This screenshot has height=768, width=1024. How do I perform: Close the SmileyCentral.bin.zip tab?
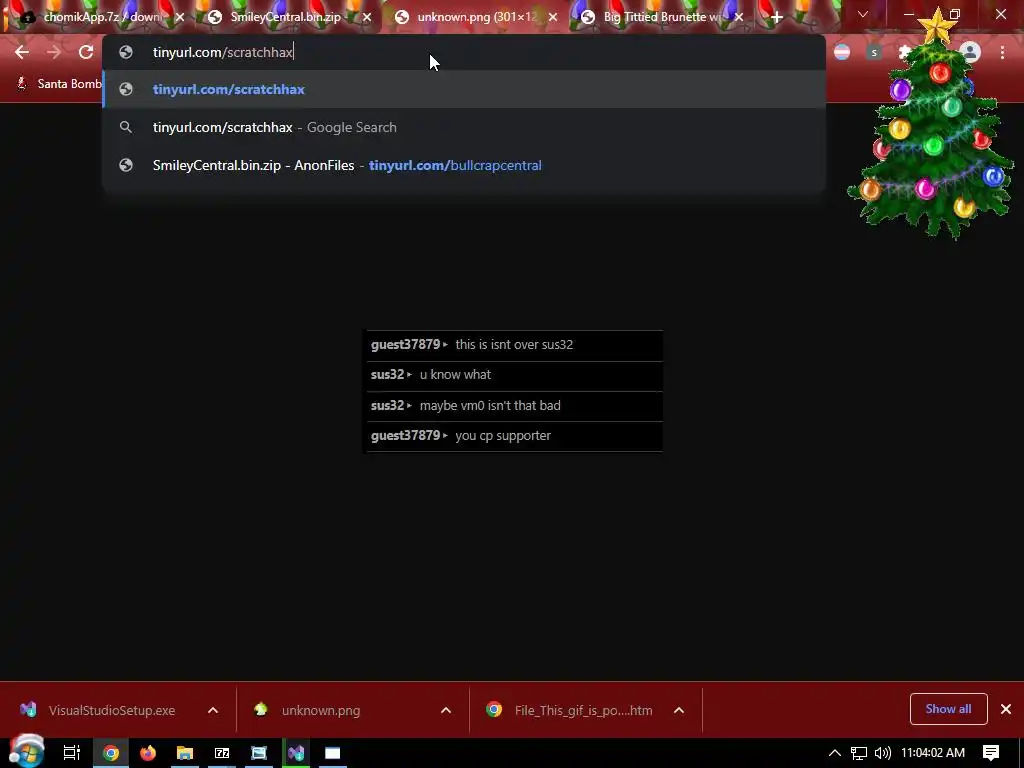pyautogui.click(x=367, y=18)
